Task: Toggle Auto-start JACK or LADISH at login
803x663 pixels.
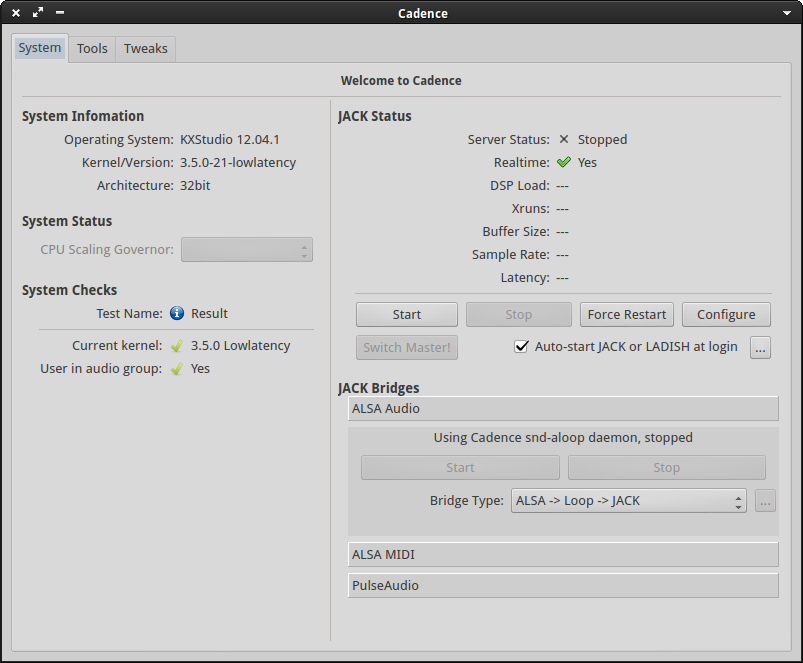Action: [x=521, y=347]
